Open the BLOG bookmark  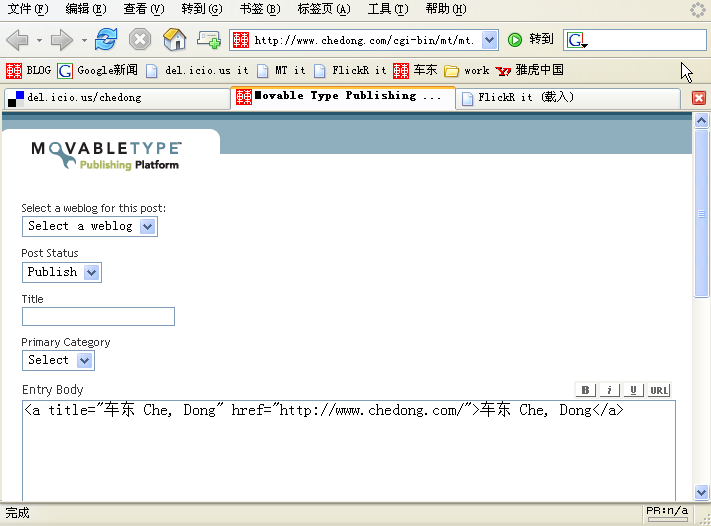(28, 70)
